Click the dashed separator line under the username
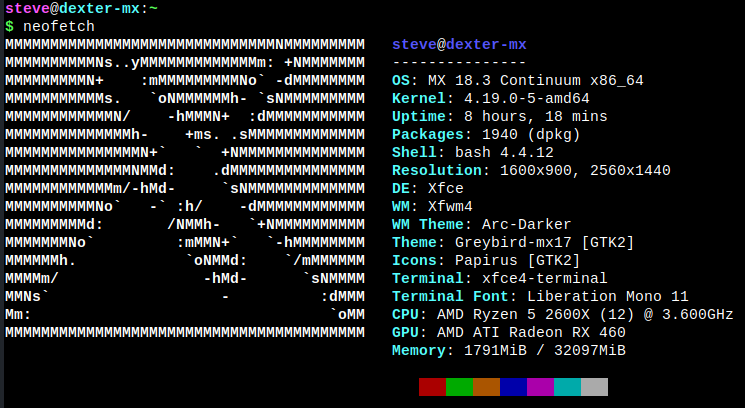 click(x=459, y=63)
